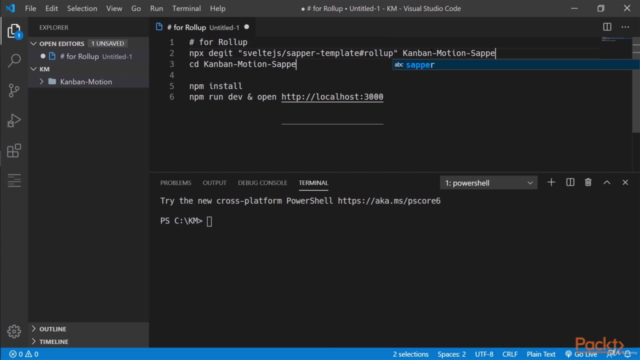Open the Search view icon
Viewport: 640px width, 360px height.
point(14,60)
